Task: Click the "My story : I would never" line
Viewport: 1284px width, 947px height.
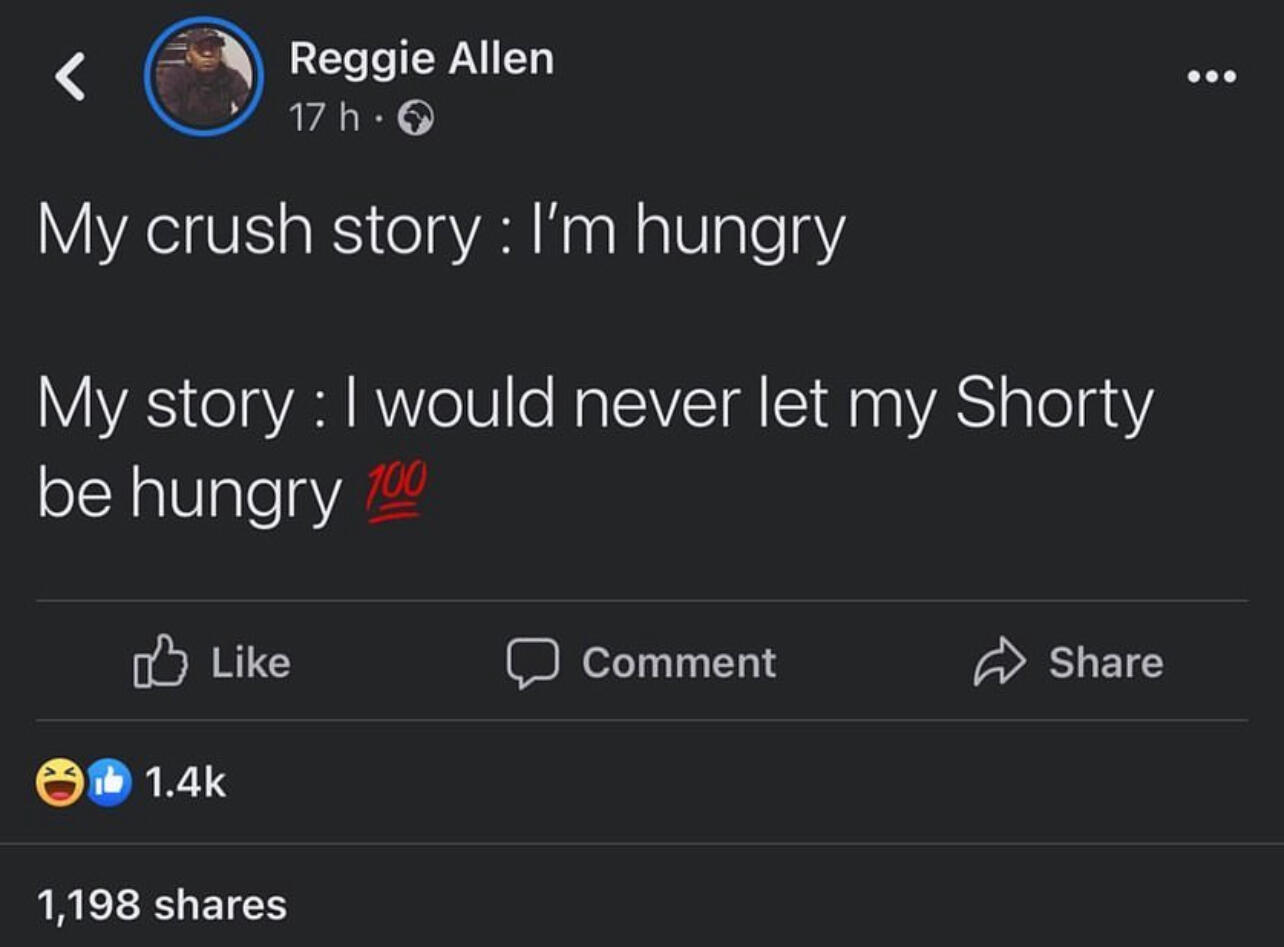Action: click(x=595, y=404)
